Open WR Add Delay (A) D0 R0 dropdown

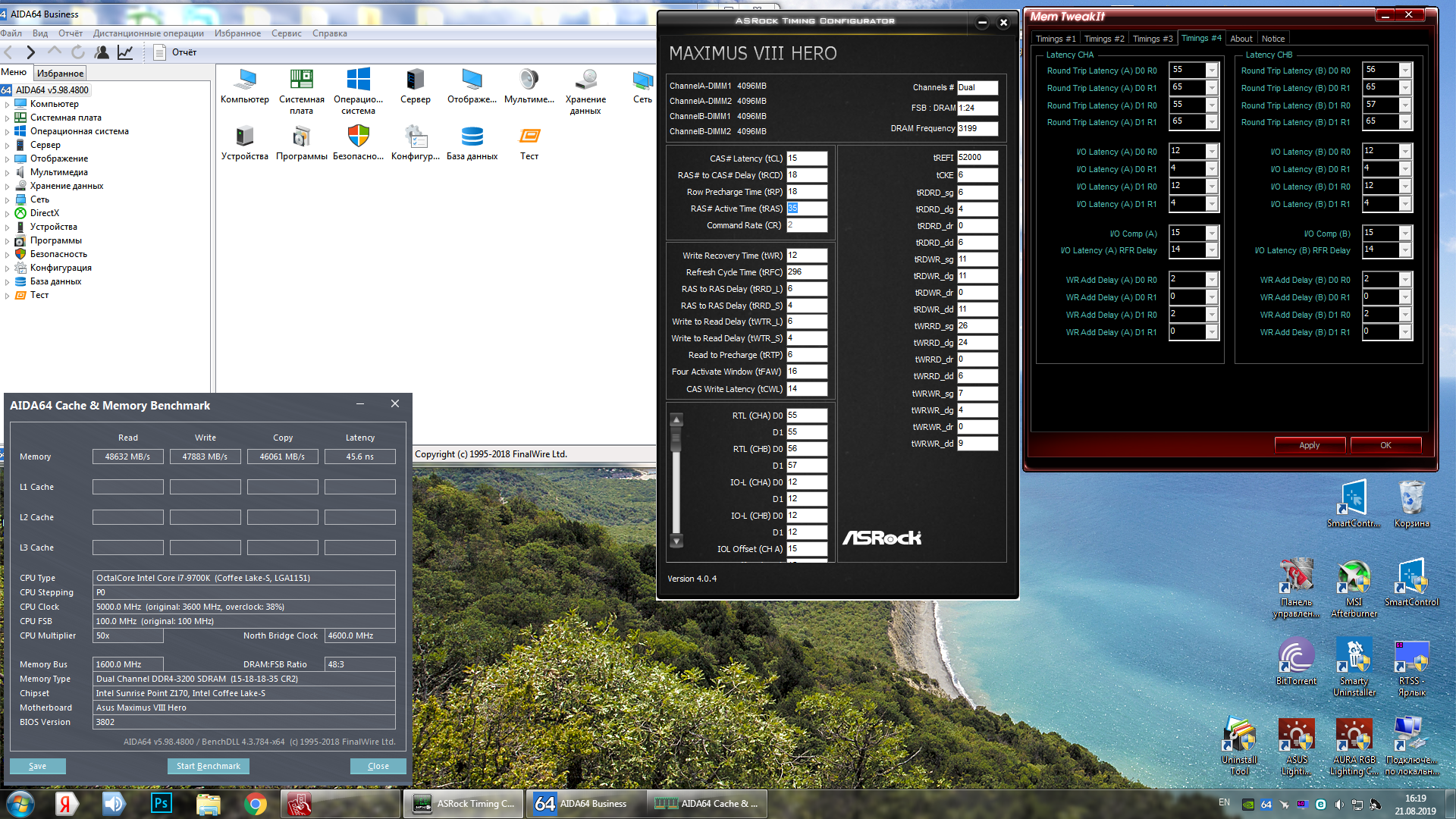1212,280
